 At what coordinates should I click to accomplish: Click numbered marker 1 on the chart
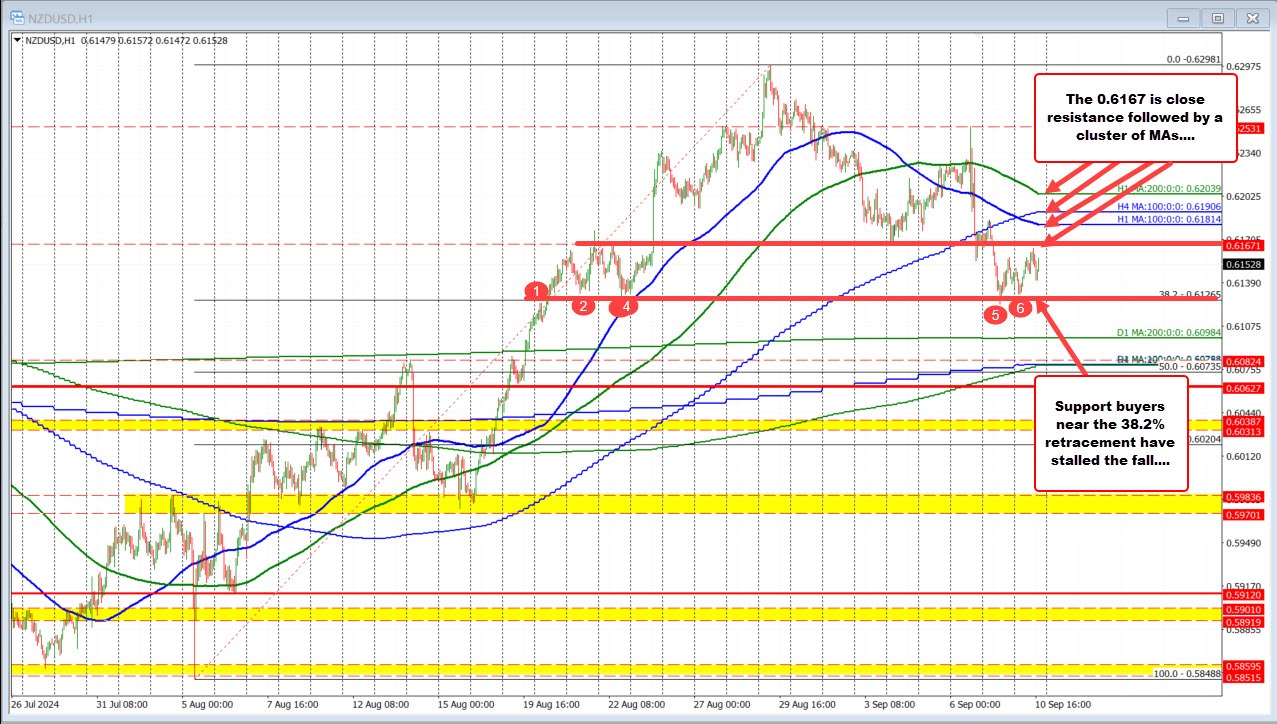point(536,291)
